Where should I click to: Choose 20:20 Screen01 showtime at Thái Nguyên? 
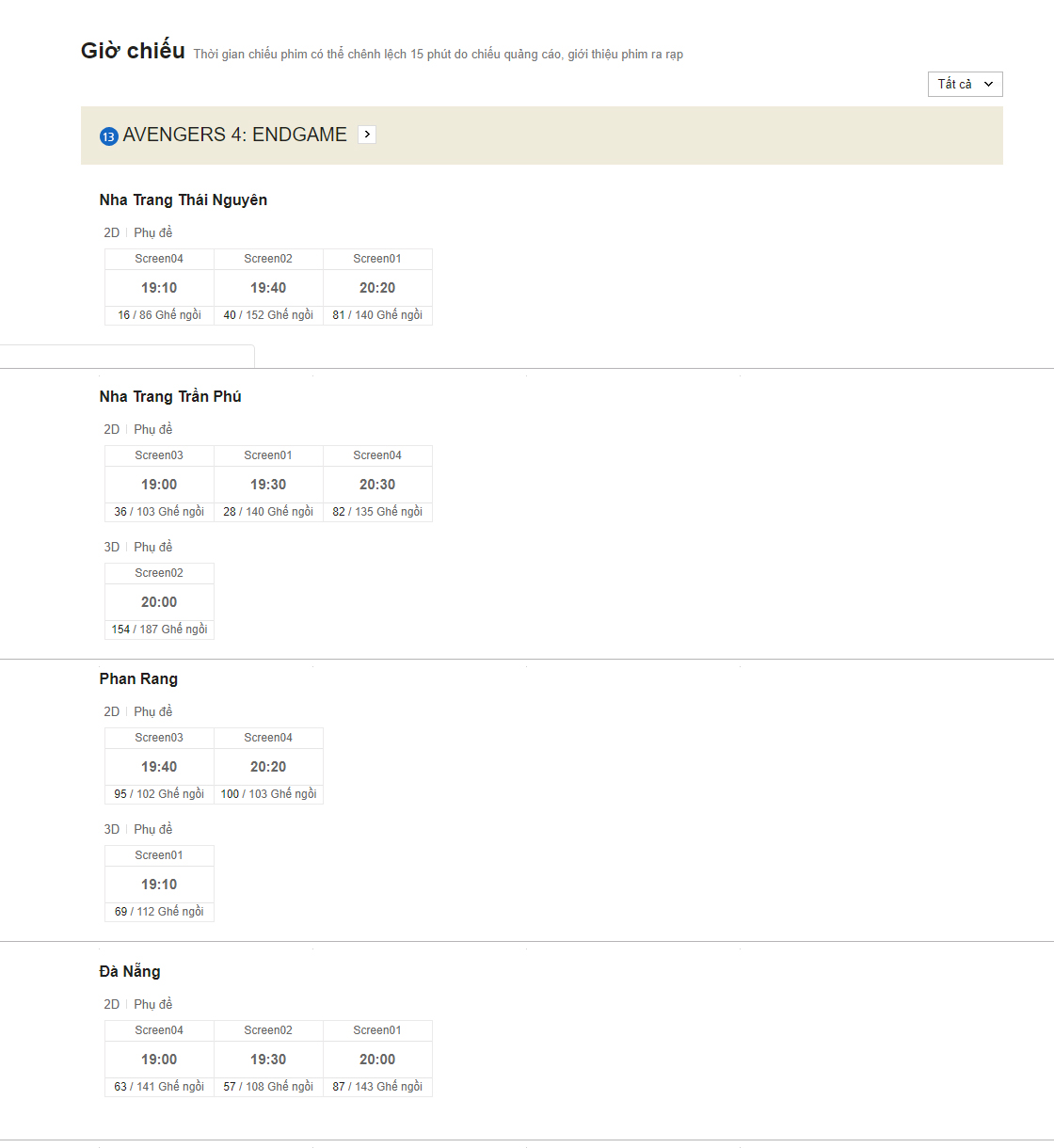pyautogui.click(x=377, y=288)
